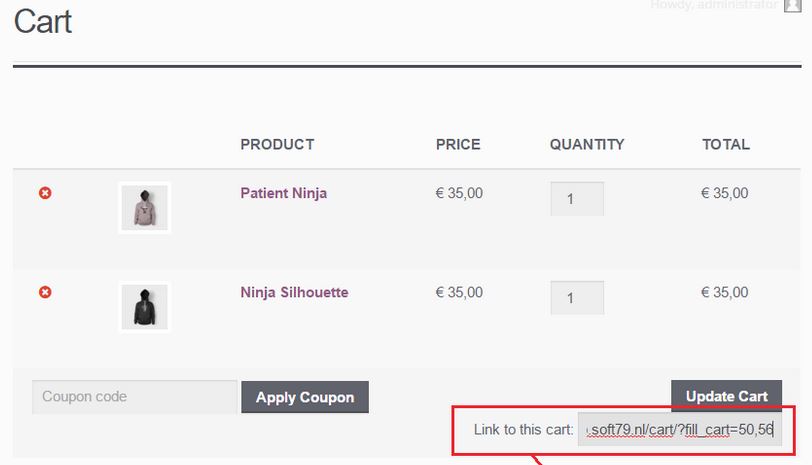
Task: Click the Cart page heading
Action: click(x=42, y=22)
